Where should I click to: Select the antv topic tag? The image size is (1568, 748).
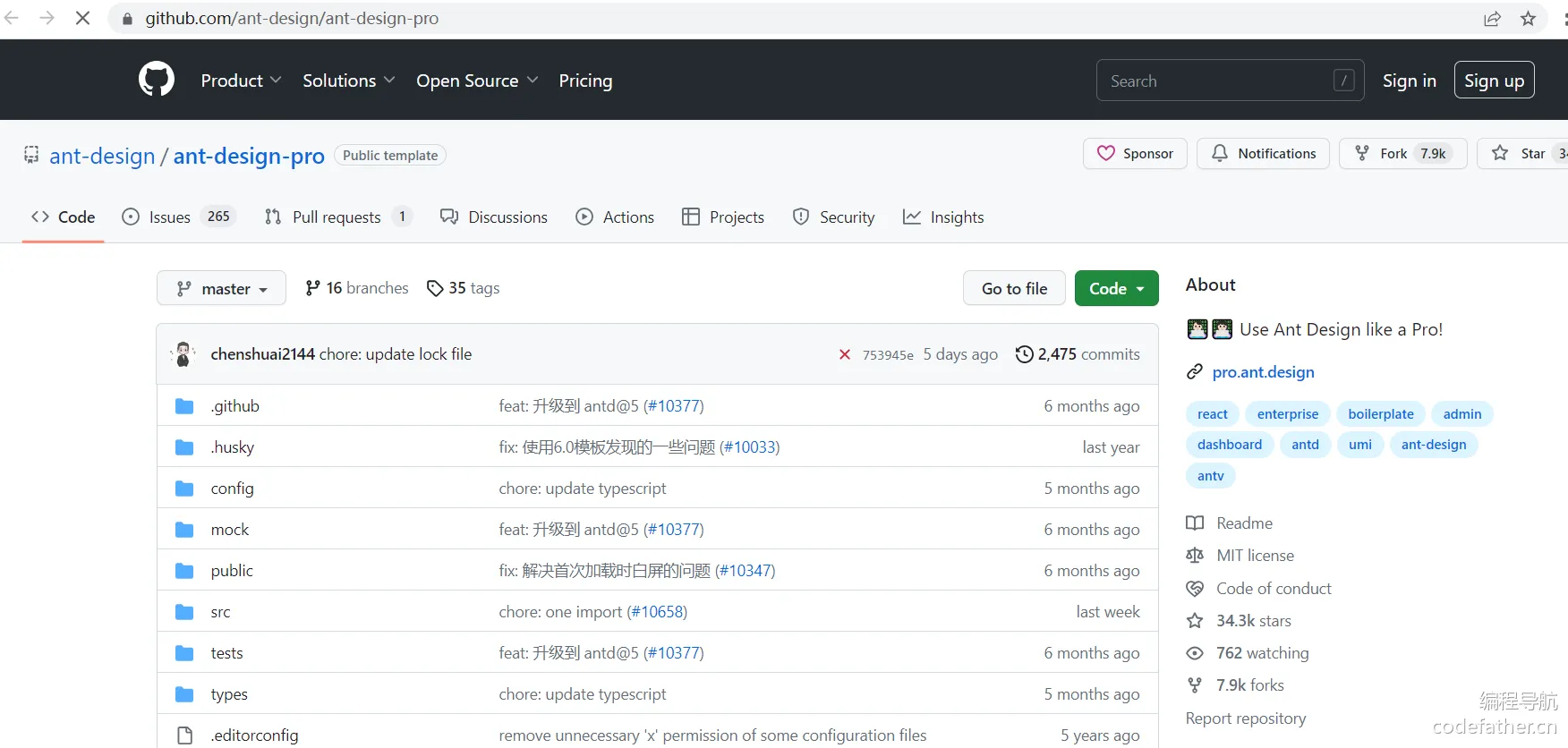tap(1211, 476)
